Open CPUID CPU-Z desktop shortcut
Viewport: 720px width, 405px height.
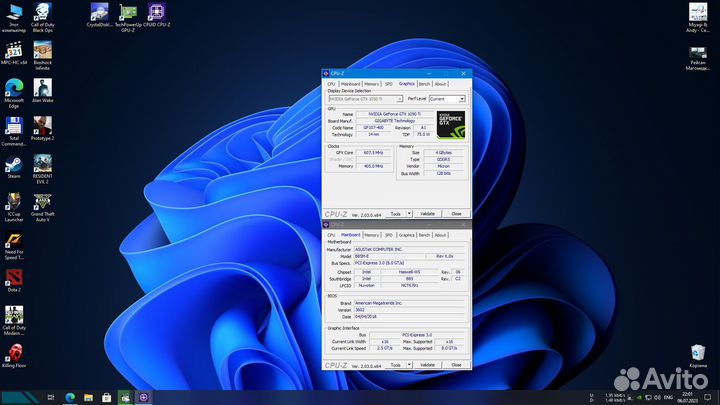(x=157, y=15)
